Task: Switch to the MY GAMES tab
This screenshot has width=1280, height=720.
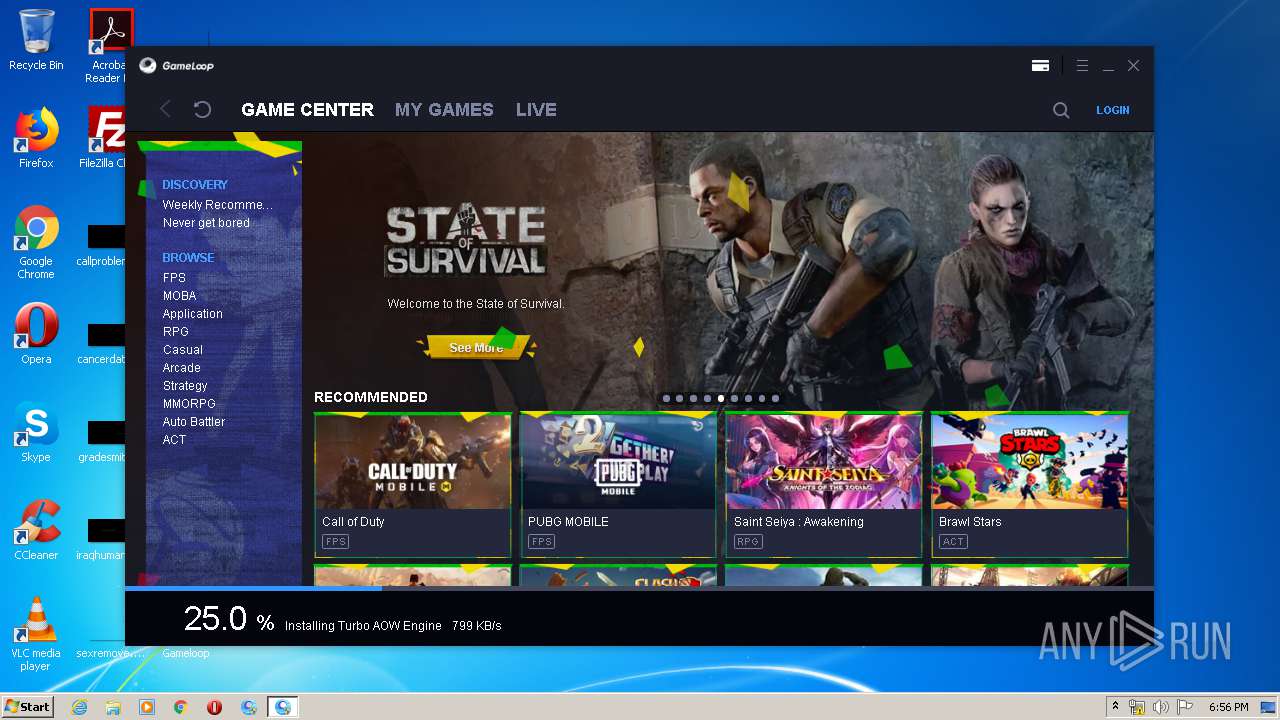Action: click(x=444, y=110)
